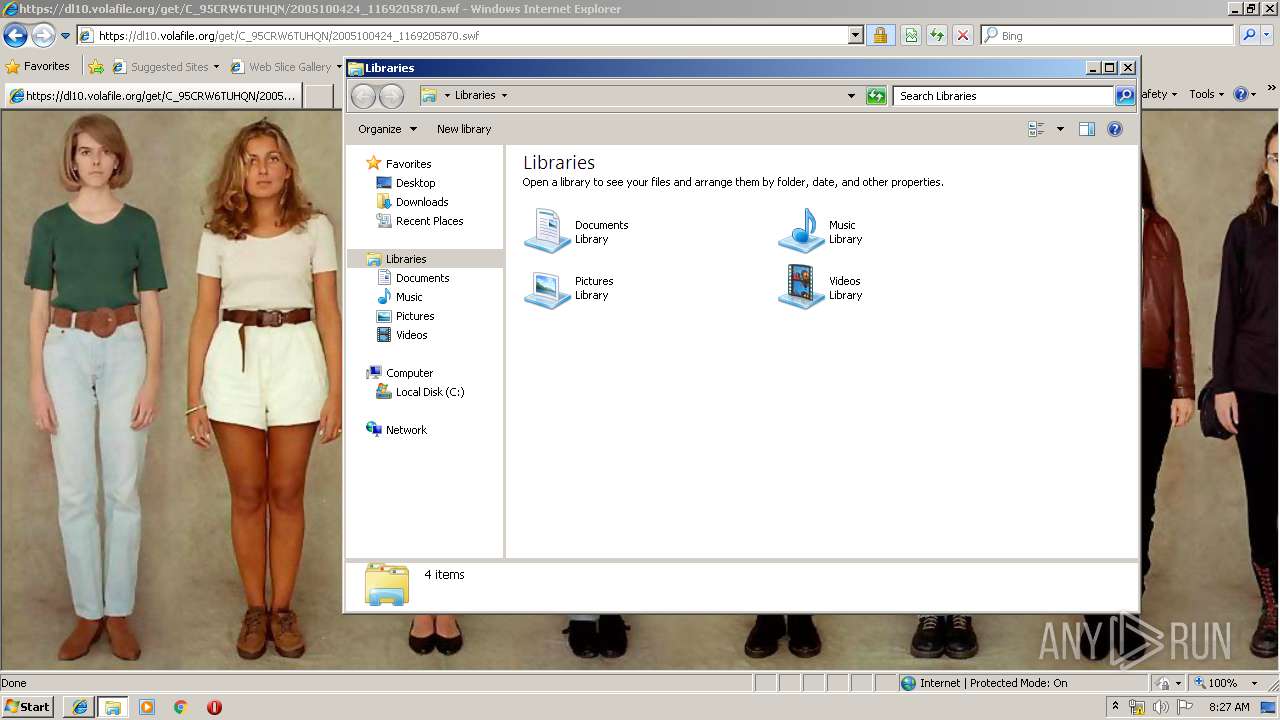Click the IE stop loading X icon
Image resolution: width=1280 pixels, height=720 pixels.
[x=963, y=36]
